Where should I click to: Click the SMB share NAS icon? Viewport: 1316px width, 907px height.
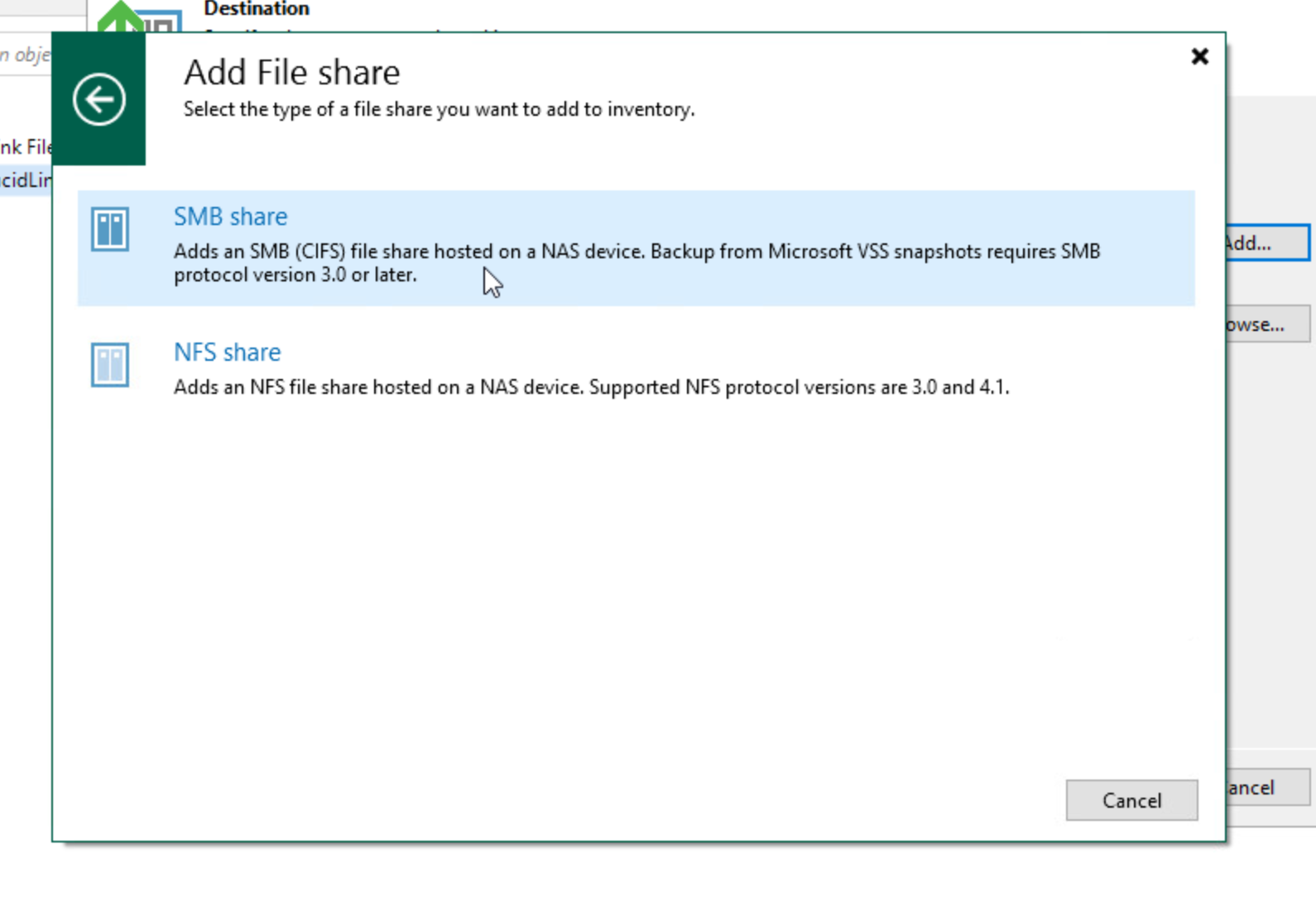point(110,229)
